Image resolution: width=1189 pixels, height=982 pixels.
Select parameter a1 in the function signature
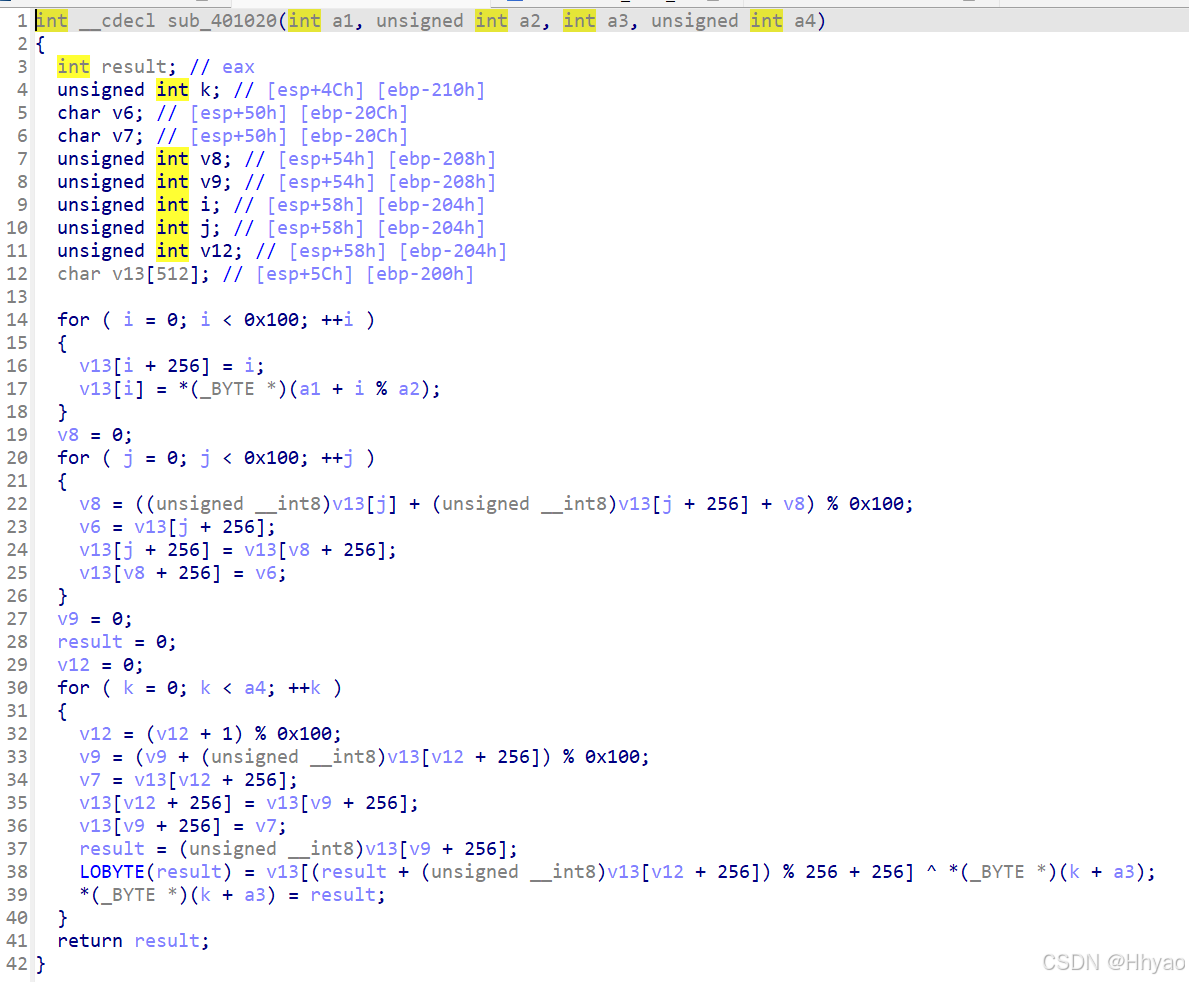343,20
